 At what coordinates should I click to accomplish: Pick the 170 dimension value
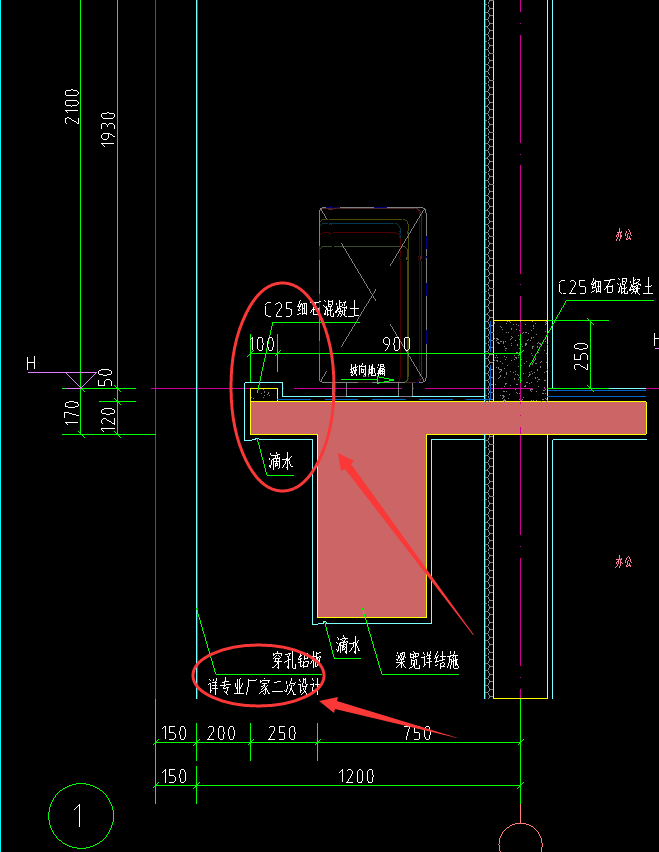72,413
